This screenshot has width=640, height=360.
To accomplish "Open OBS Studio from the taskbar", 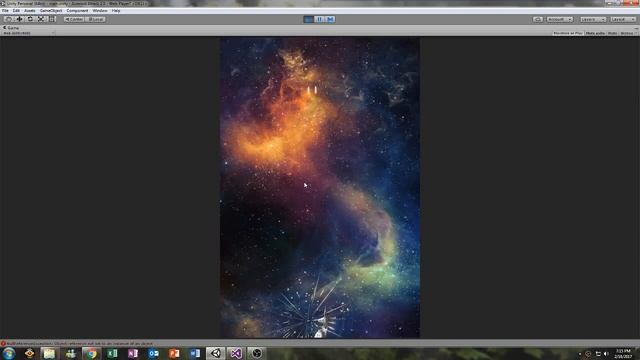I will click(256, 353).
